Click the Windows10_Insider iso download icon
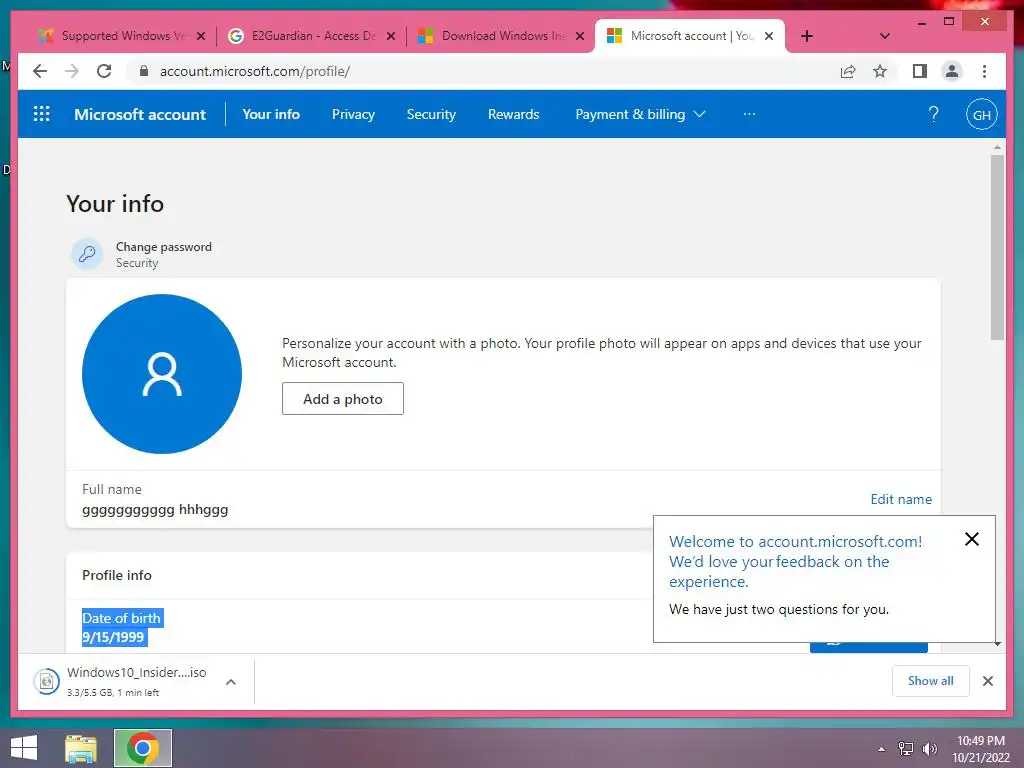1024x768 pixels. 46,681
